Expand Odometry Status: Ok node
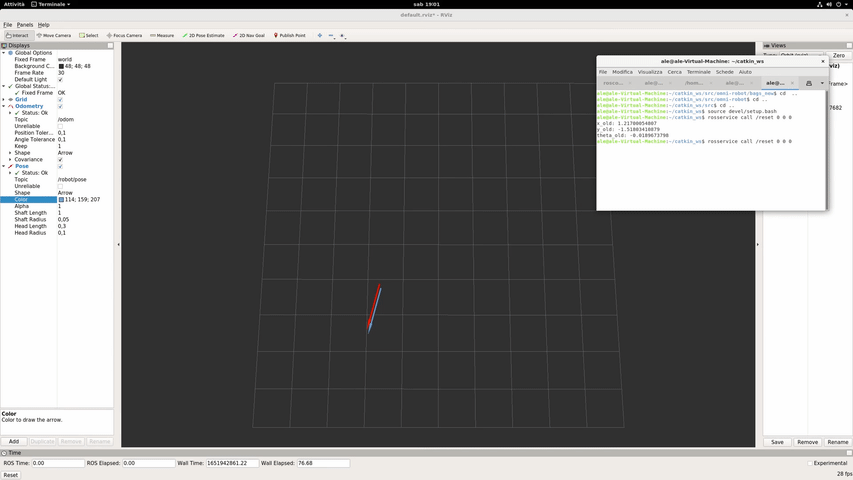 point(10,113)
